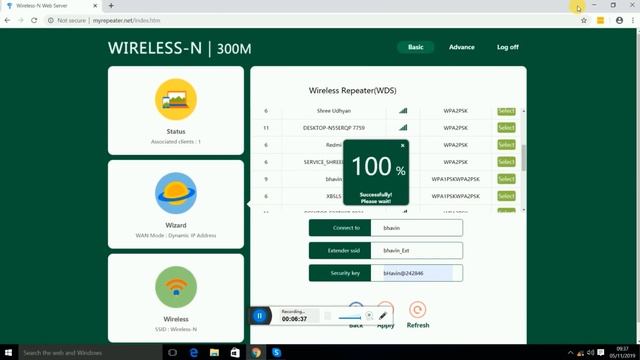Click the address bar URL

point(126,20)
